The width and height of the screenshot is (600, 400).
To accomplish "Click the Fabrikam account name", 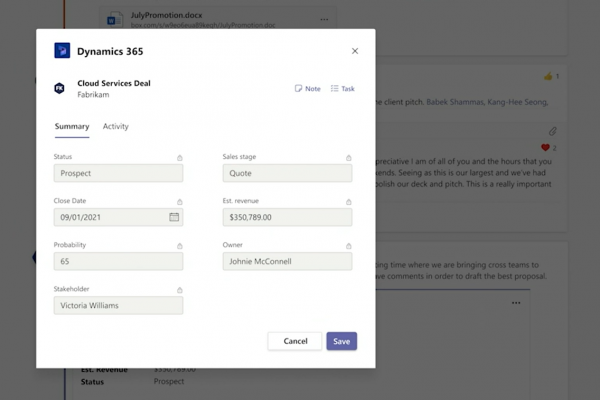I will click(x=93, y=95).
